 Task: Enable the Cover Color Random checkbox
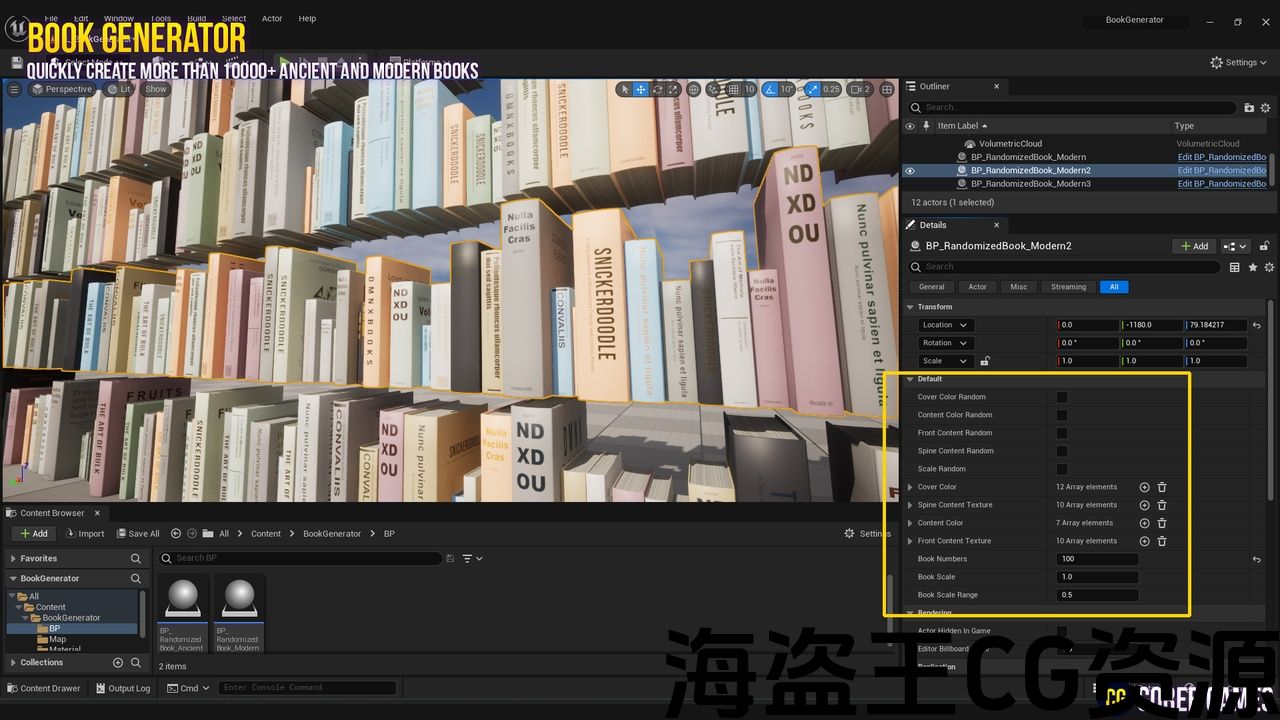tap(1062, 397)
